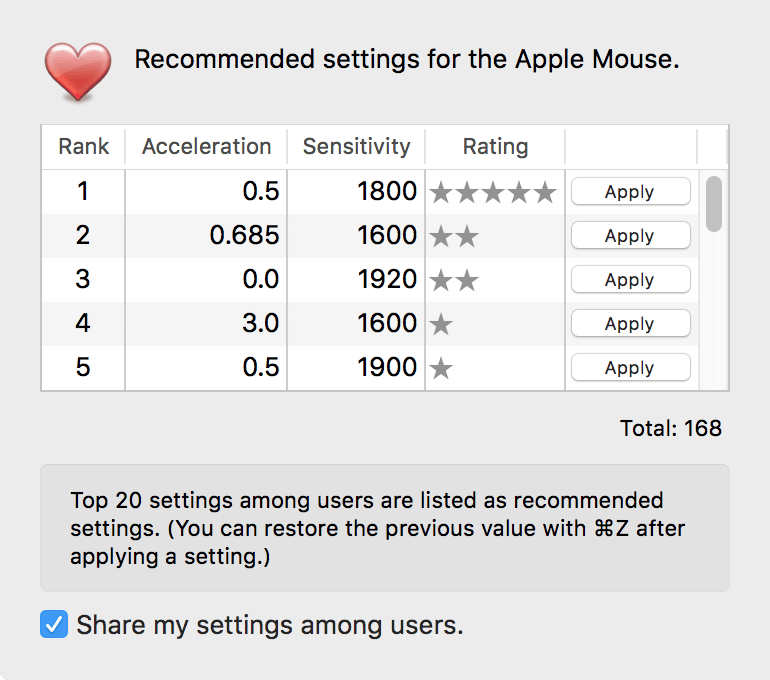Select the row with rank 1
The width and height of the screenshot is (770, 680).
pyautogui.click(x=83, y=192)
